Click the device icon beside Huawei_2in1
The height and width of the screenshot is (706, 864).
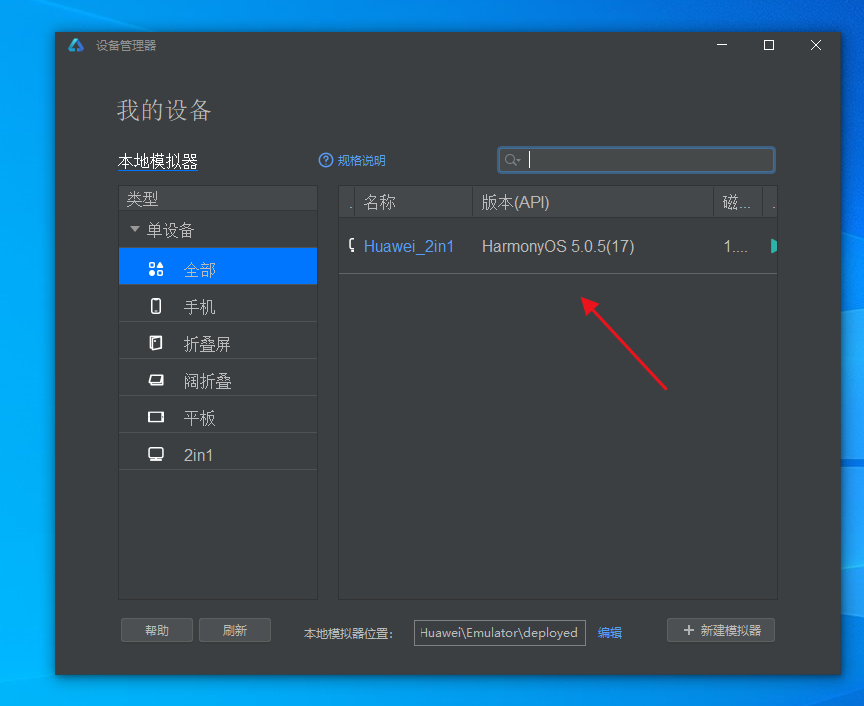tap(351, 245)
